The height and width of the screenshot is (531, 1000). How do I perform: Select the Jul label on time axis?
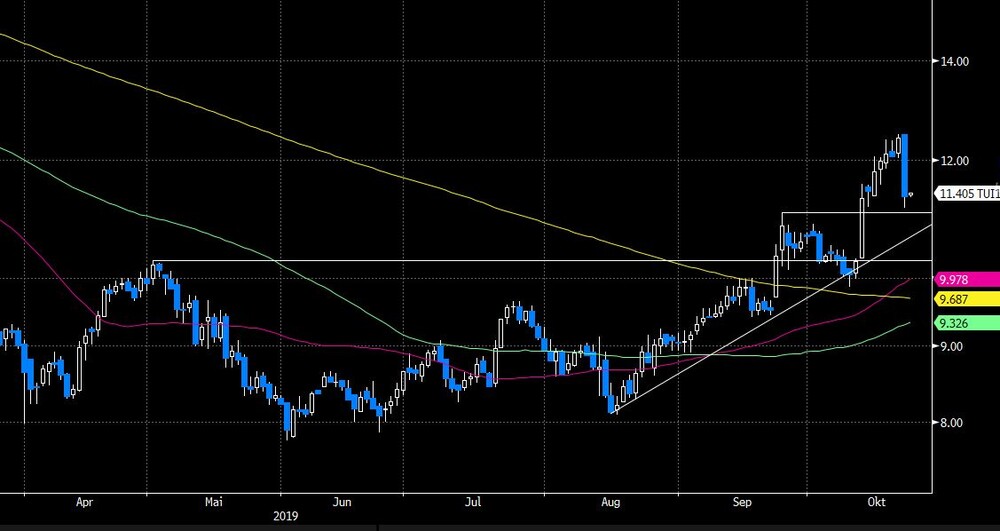coord(473,503)
